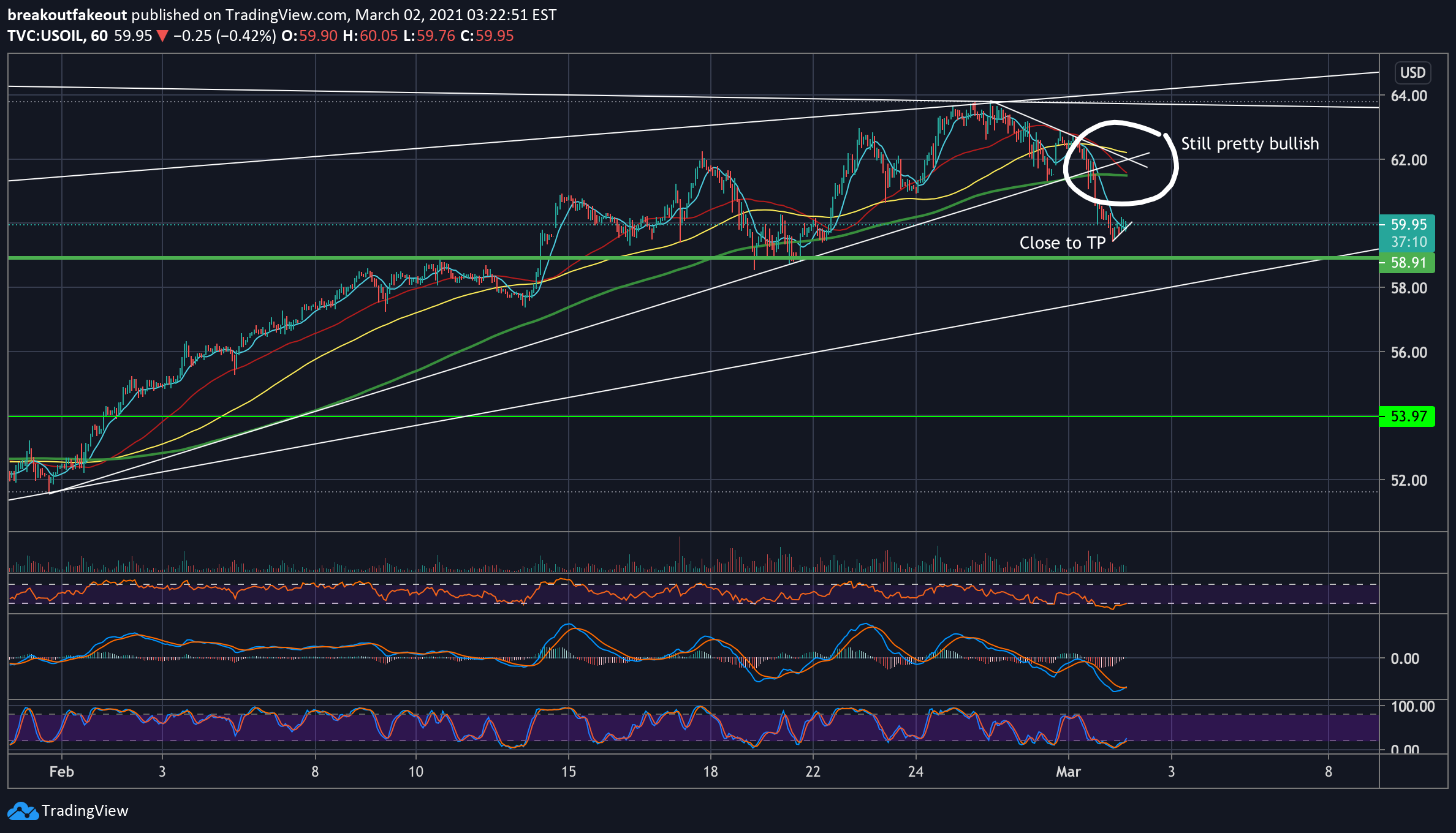Click the 37:10 countdown timer label

[1409, 242]
